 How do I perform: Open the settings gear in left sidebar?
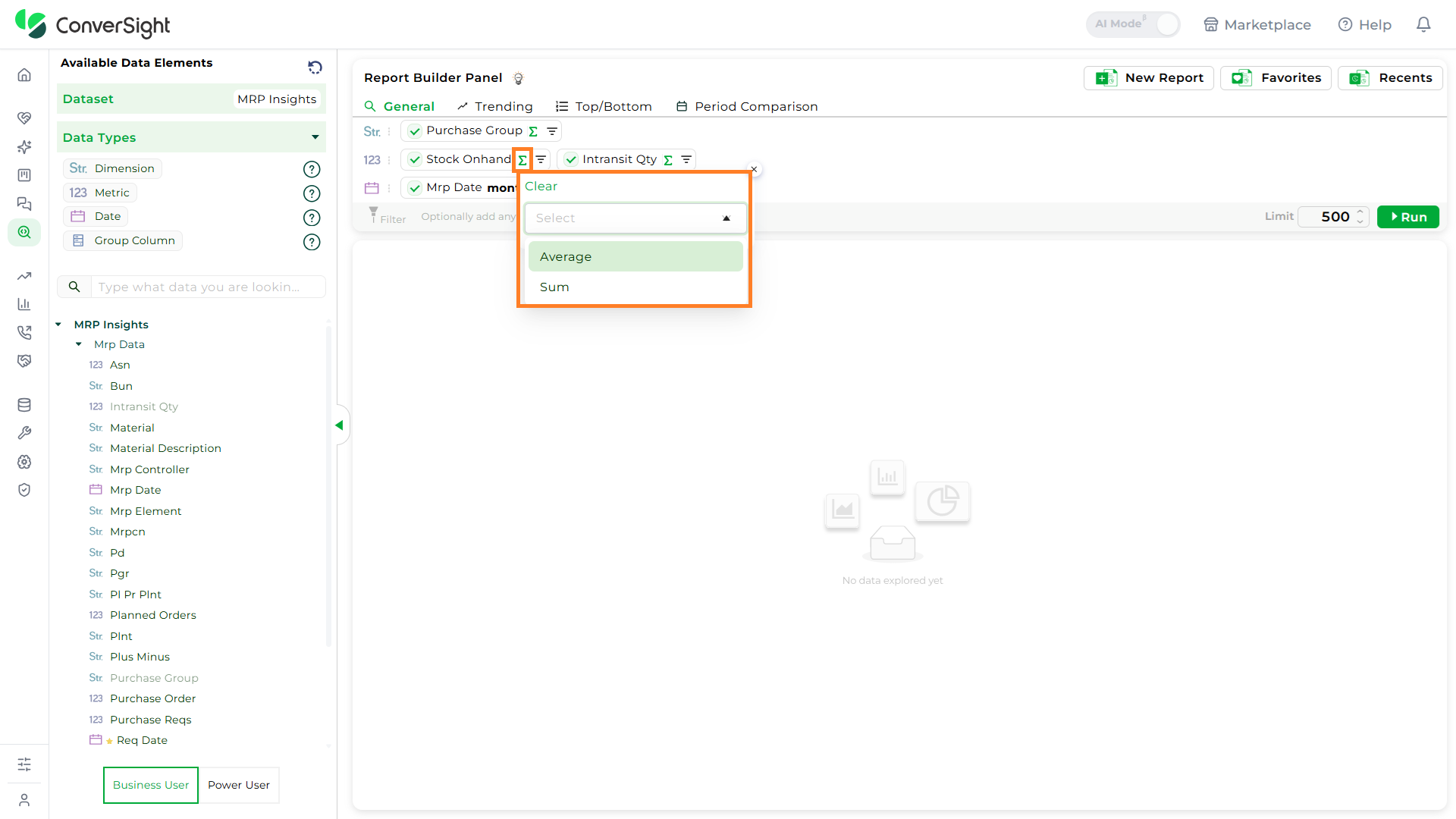(24, 462)
